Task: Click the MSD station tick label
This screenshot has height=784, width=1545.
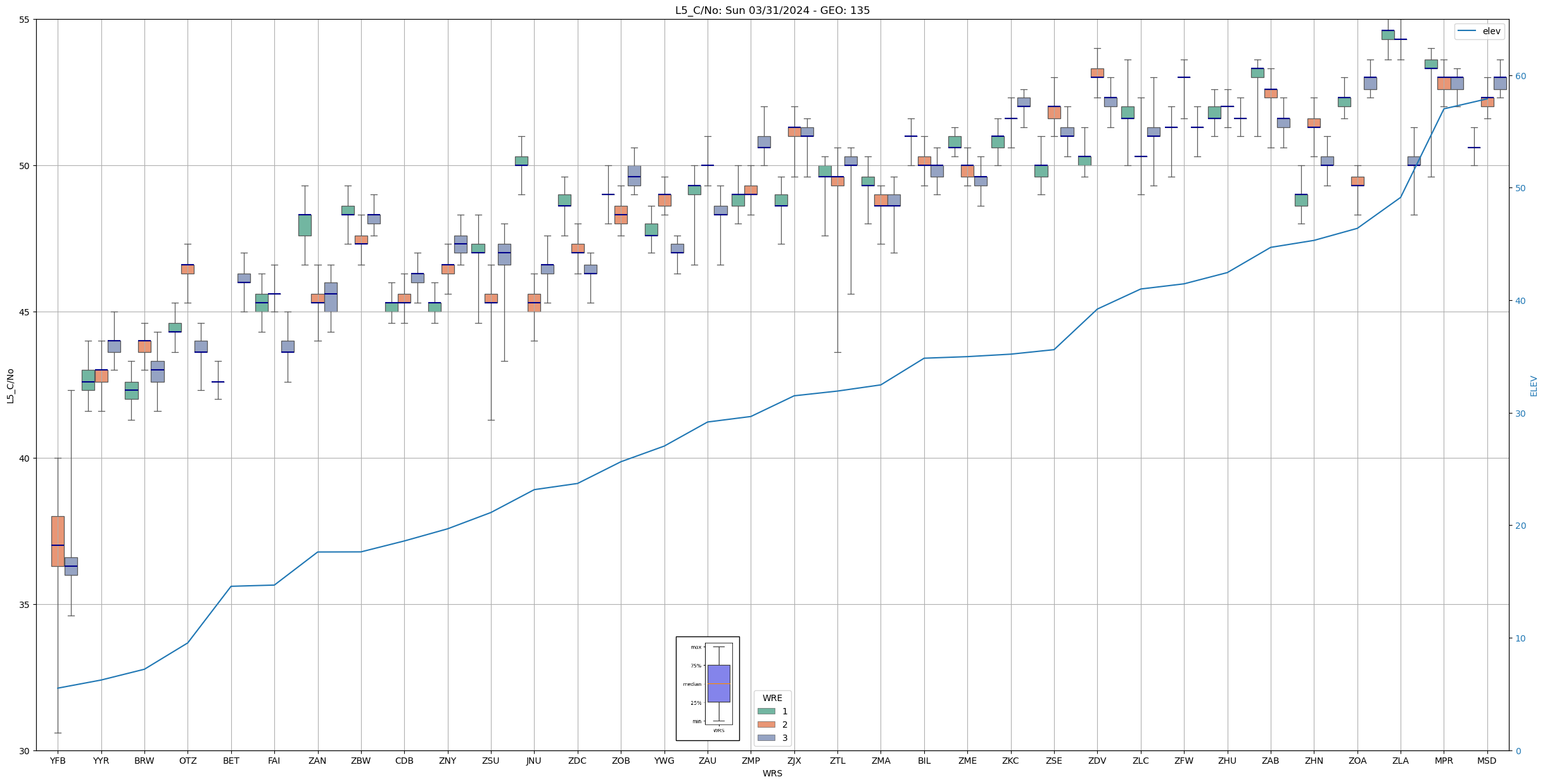Action: coord(1487,761)
